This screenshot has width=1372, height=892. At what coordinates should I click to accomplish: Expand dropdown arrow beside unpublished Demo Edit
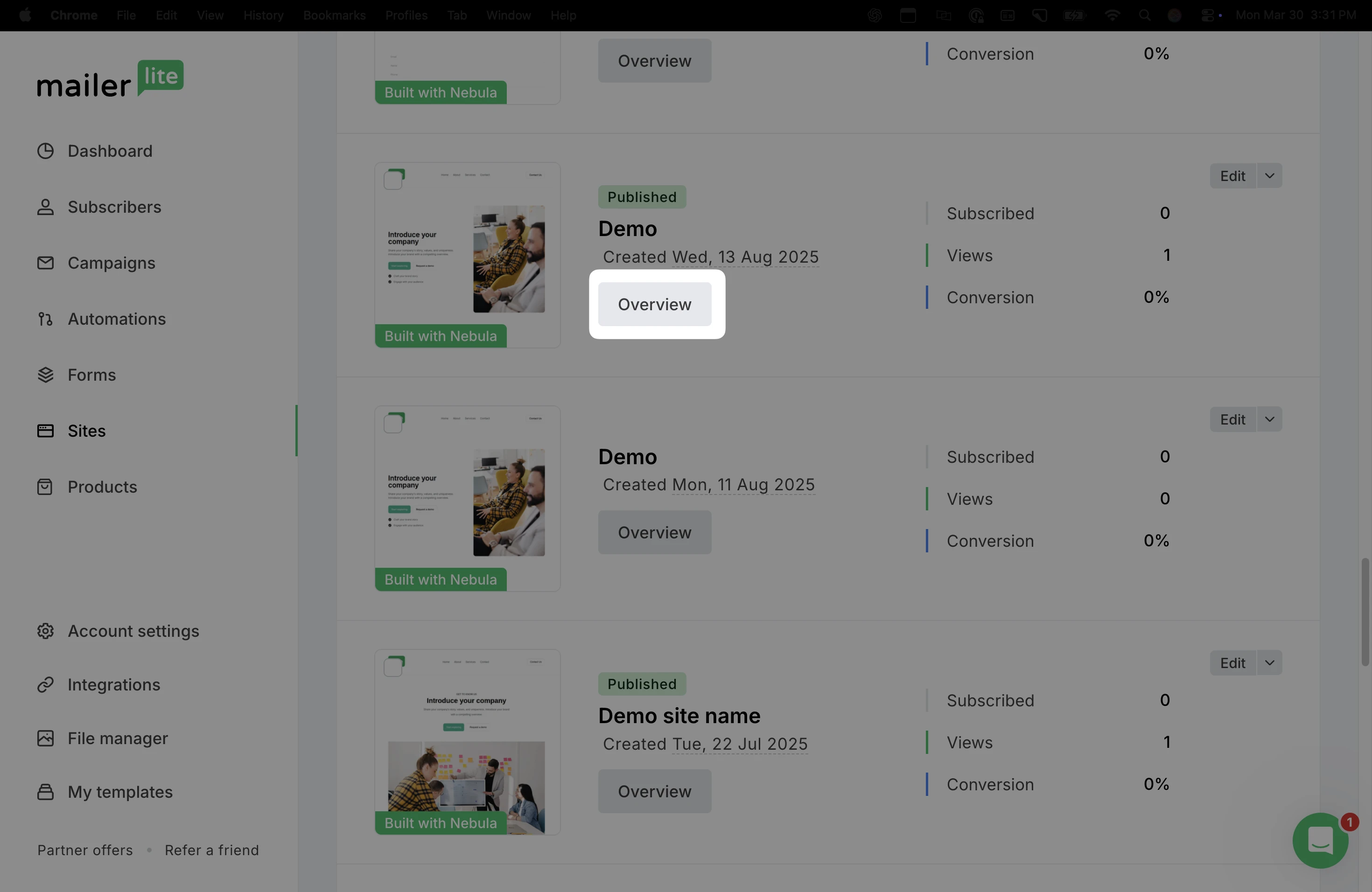1269,419
